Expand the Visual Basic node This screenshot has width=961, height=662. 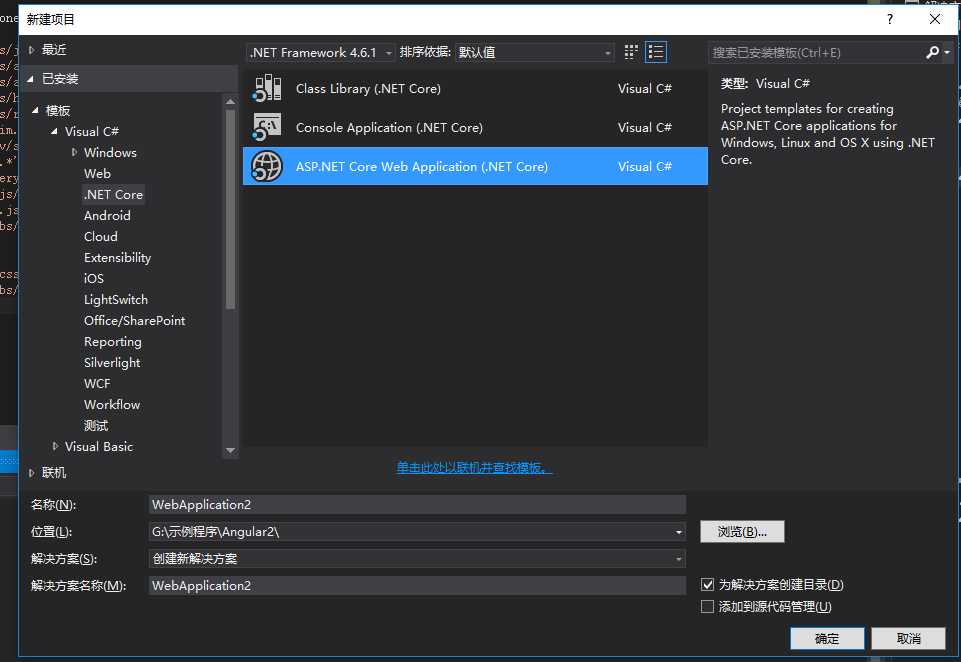click(55, 446)
